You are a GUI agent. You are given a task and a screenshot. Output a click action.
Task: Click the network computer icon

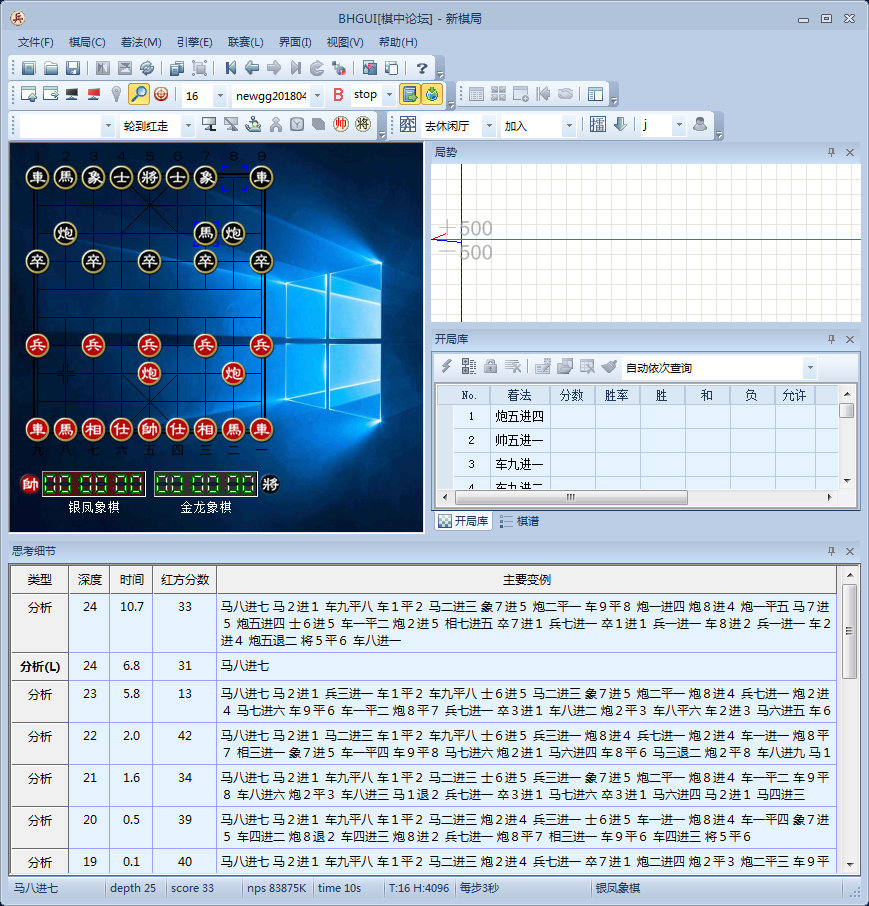coord(209,124)
